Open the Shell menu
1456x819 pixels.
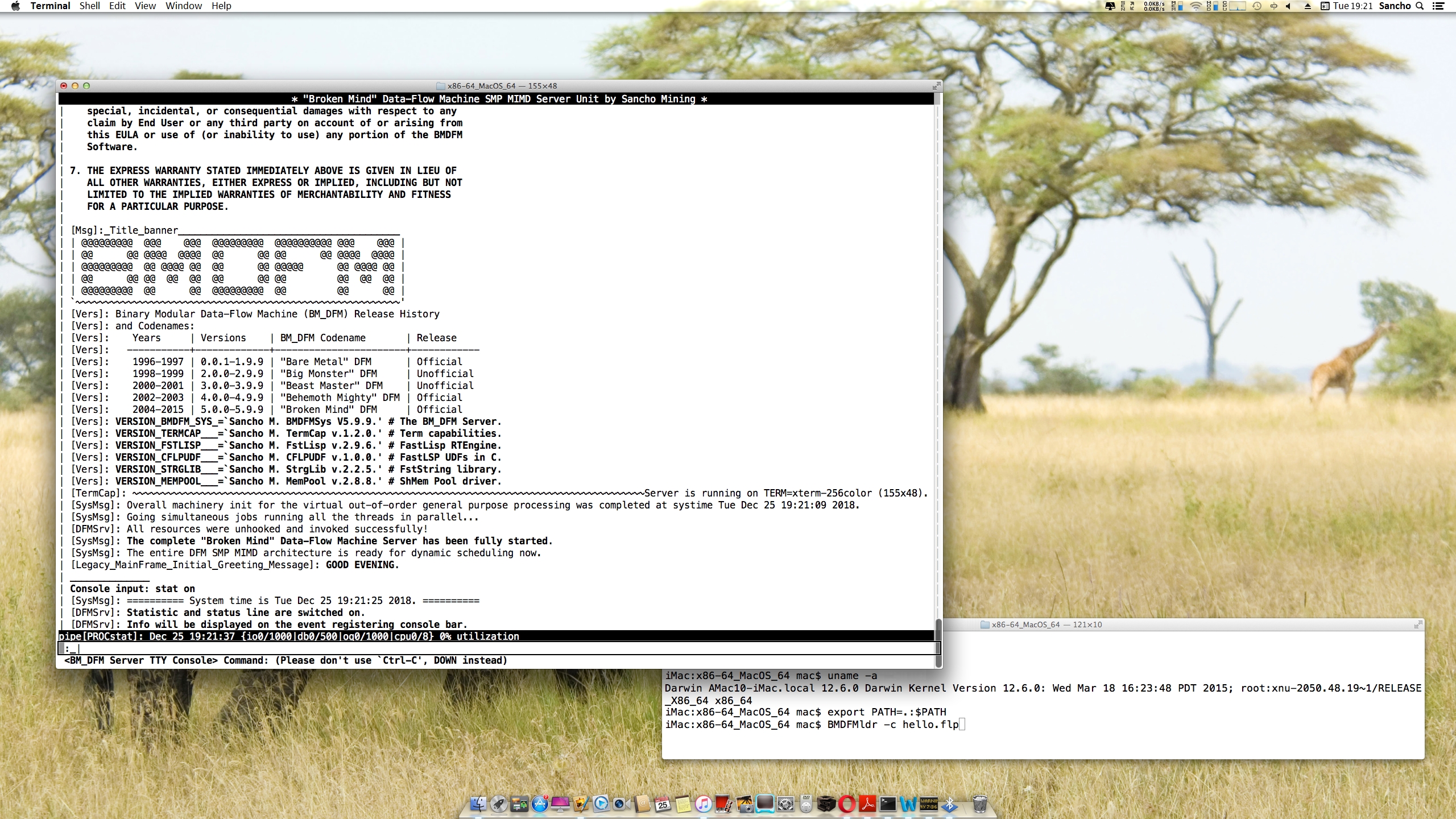[89, 6]
